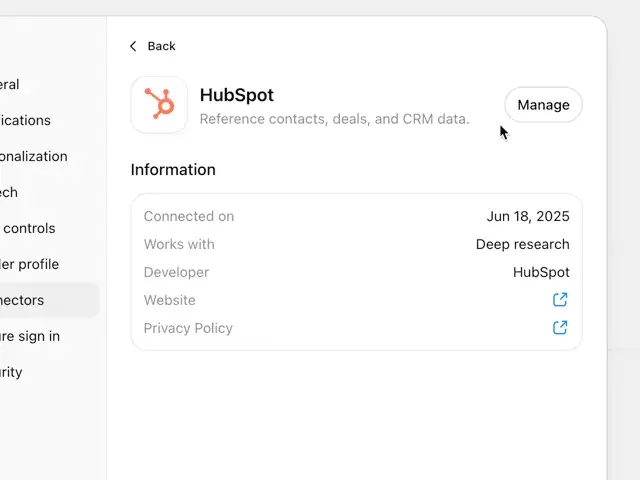Open the Security sidebar item
Screen dimensions: 640x480
pos(11,372)
